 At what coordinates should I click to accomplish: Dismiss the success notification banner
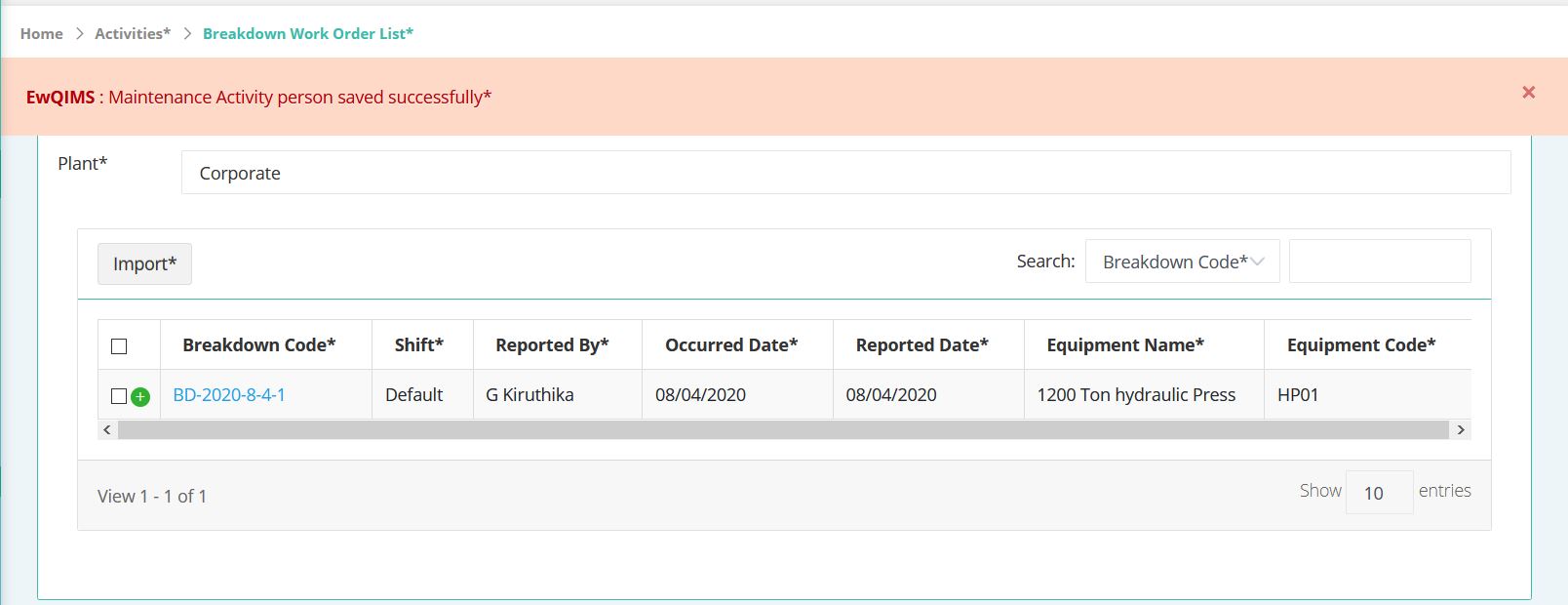coord(1528,93)
